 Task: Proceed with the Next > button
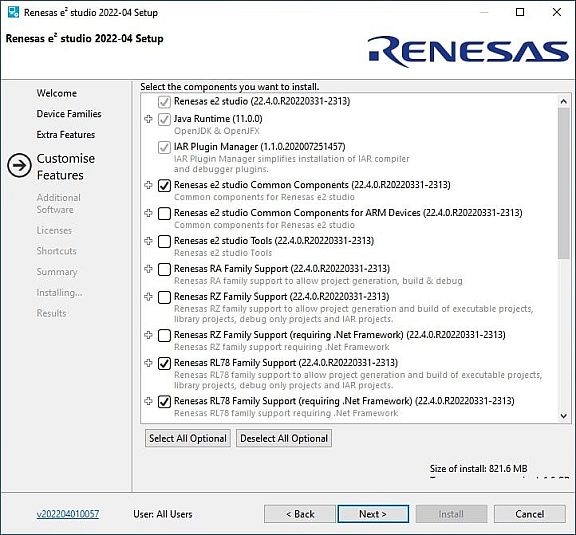[373, 514]
